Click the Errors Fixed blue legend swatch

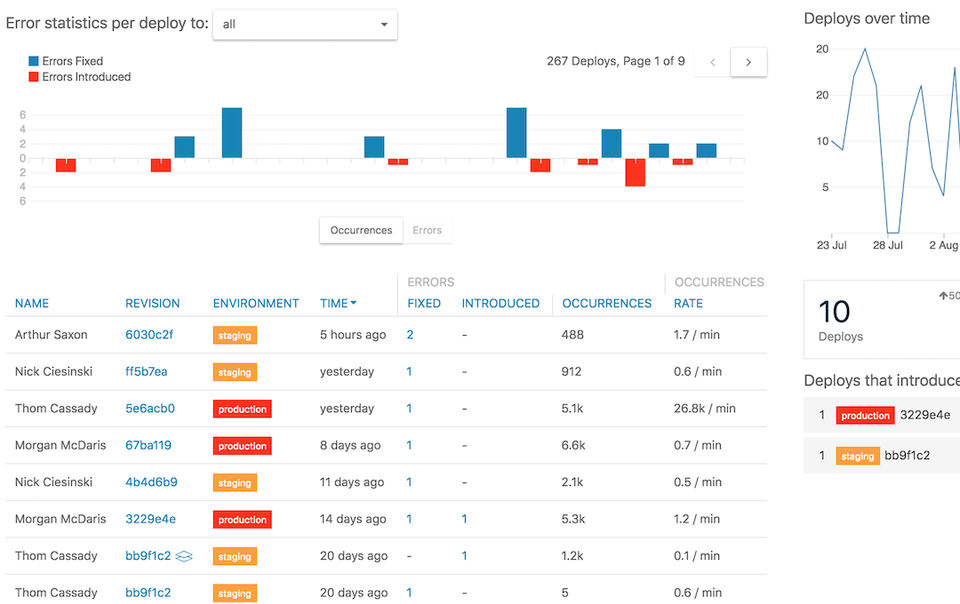[x=34, y=61]
